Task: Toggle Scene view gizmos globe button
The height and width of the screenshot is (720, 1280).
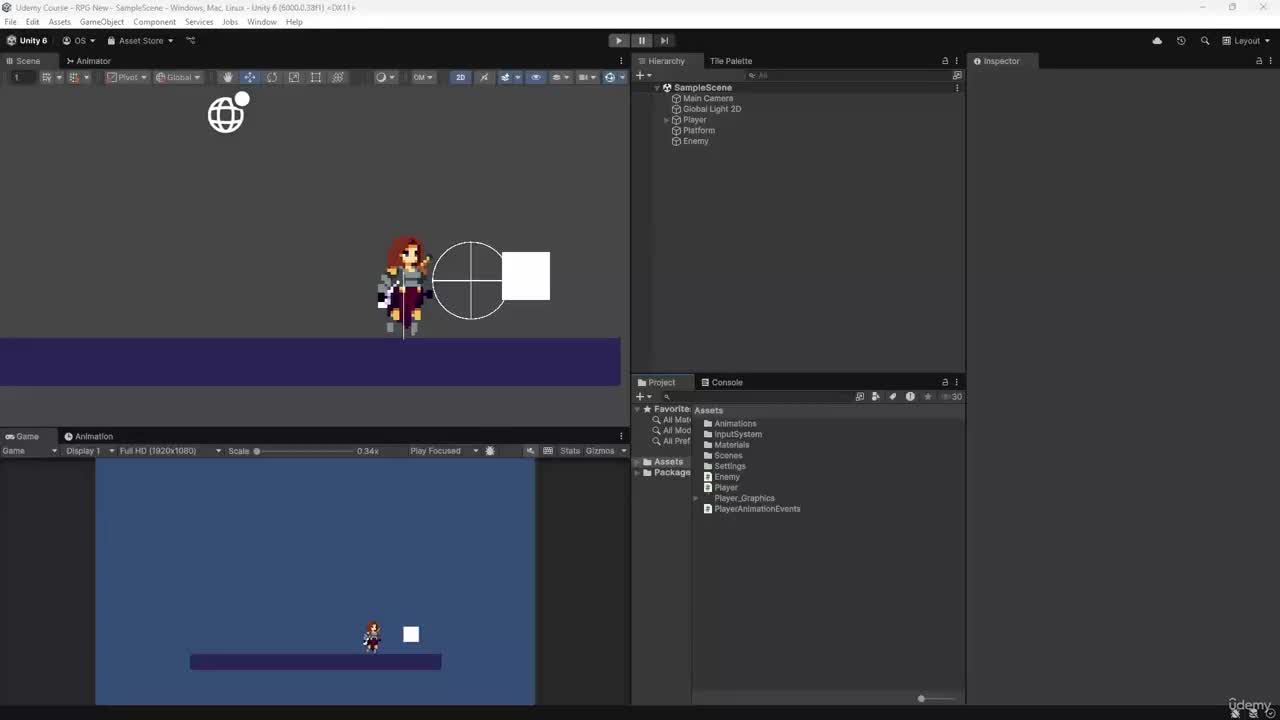Action: click(x=612, y=77)
